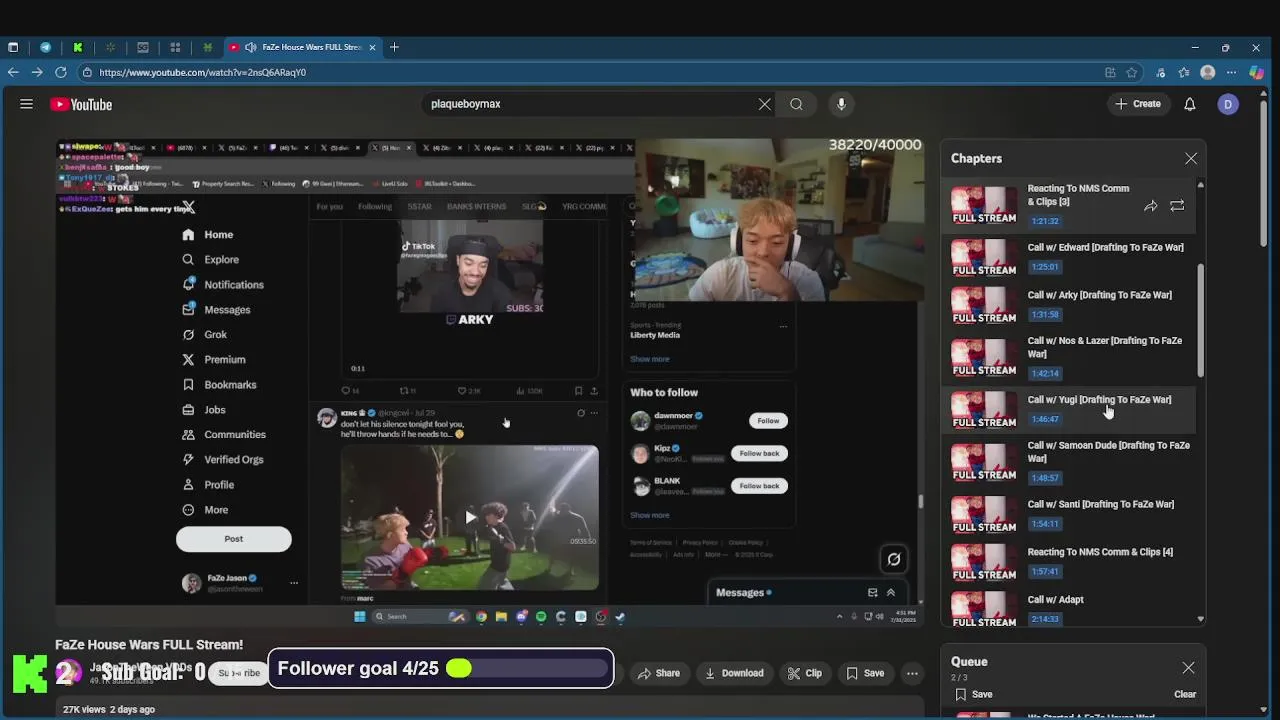Go back in the browser
Screen dimensions: 1280x720
tap(13, 72)
